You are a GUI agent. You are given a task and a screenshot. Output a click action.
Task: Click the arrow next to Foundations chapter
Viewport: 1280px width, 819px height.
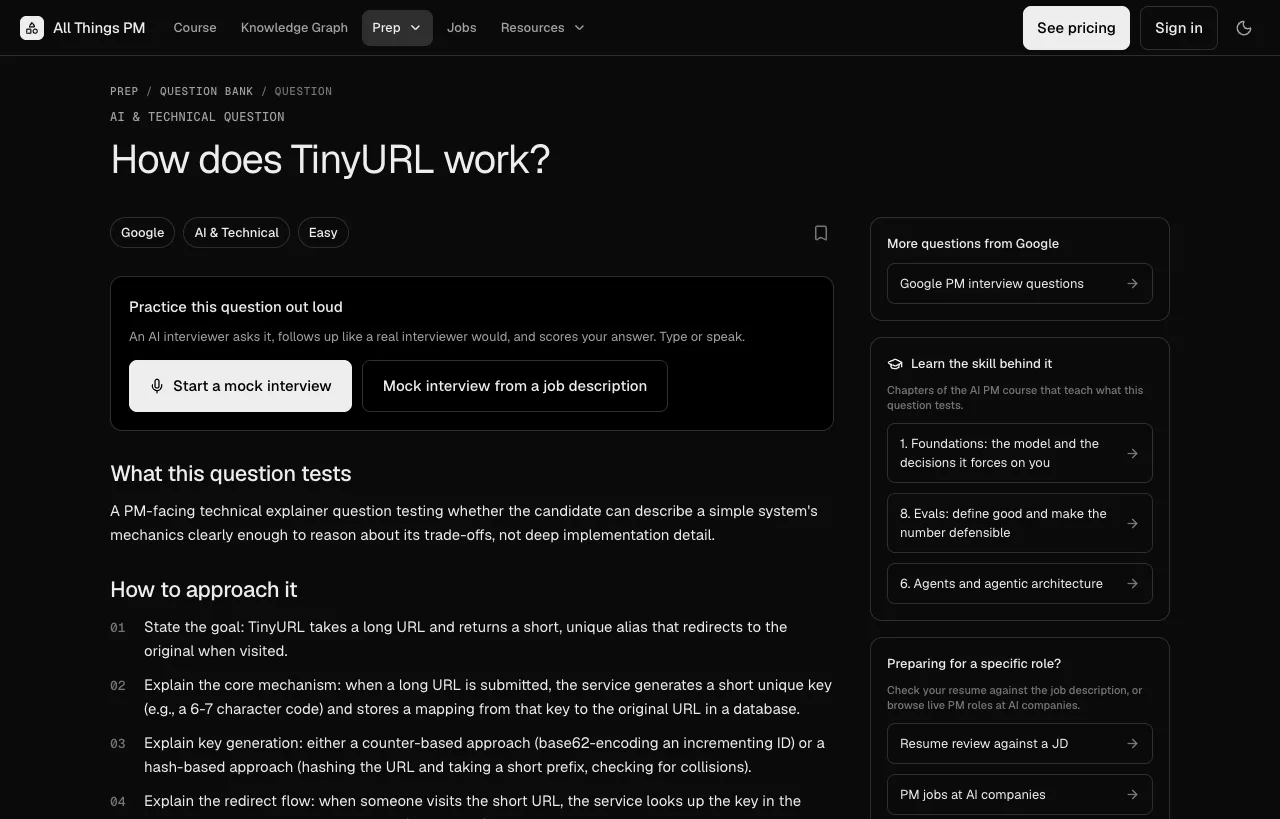(1132, 453)
